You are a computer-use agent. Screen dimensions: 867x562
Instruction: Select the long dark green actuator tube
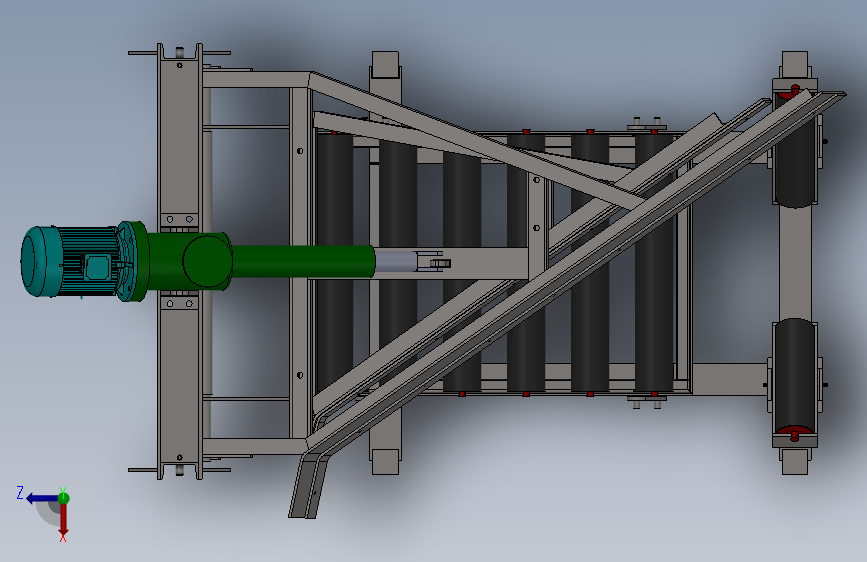point(303,261)
